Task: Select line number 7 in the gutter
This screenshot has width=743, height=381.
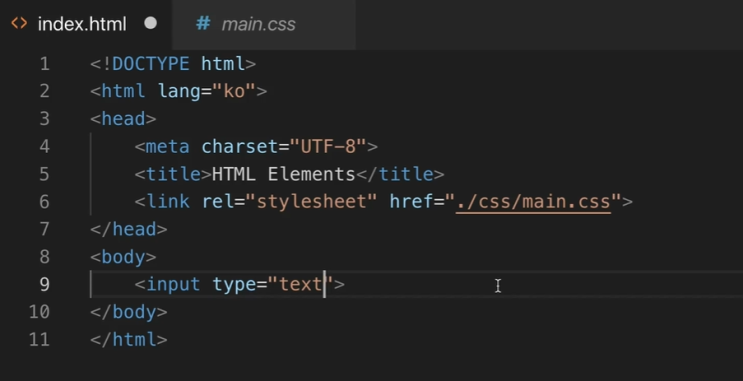Action: click(45, 229)
